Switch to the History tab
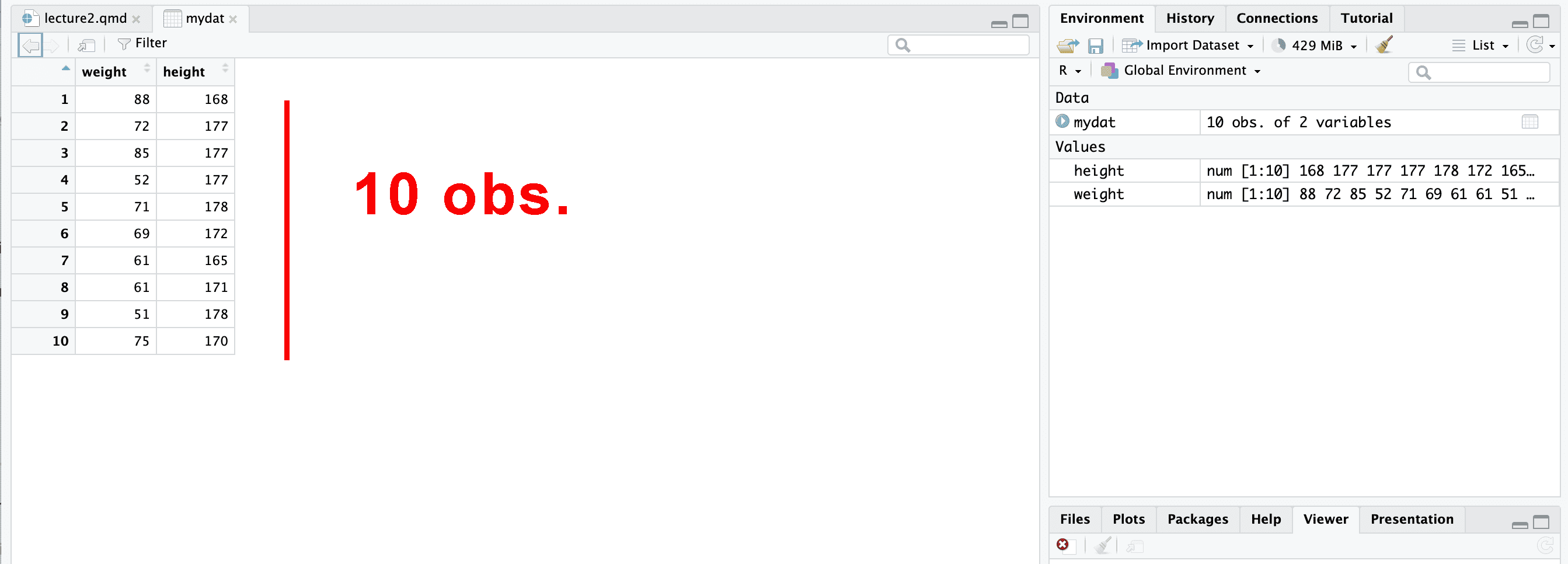 pos(1189,18)
